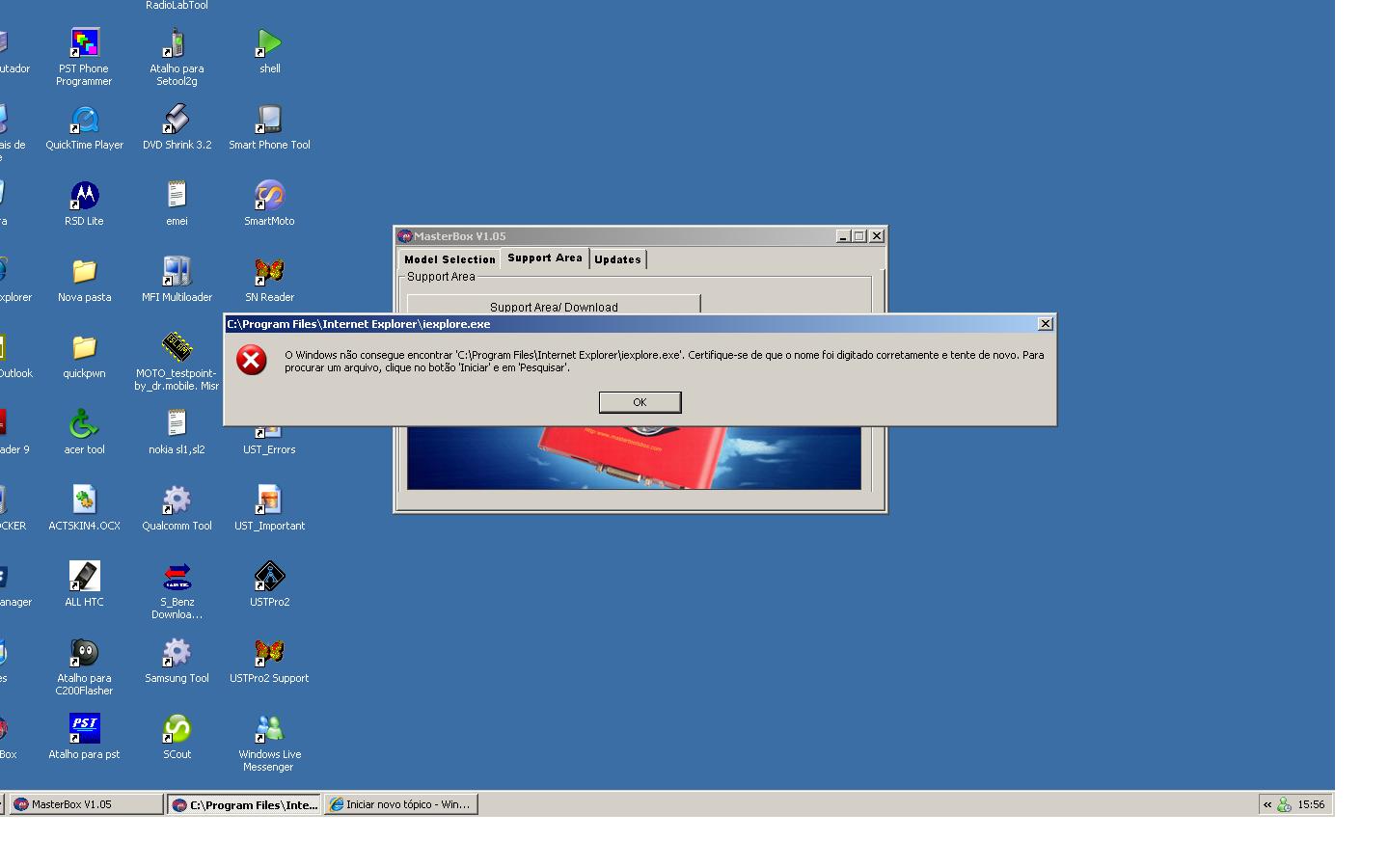Screen dimensions: 1389x868
Task: Select the C:\Program Files\Inte... taskbar button
Action: (x=244, y=804)
